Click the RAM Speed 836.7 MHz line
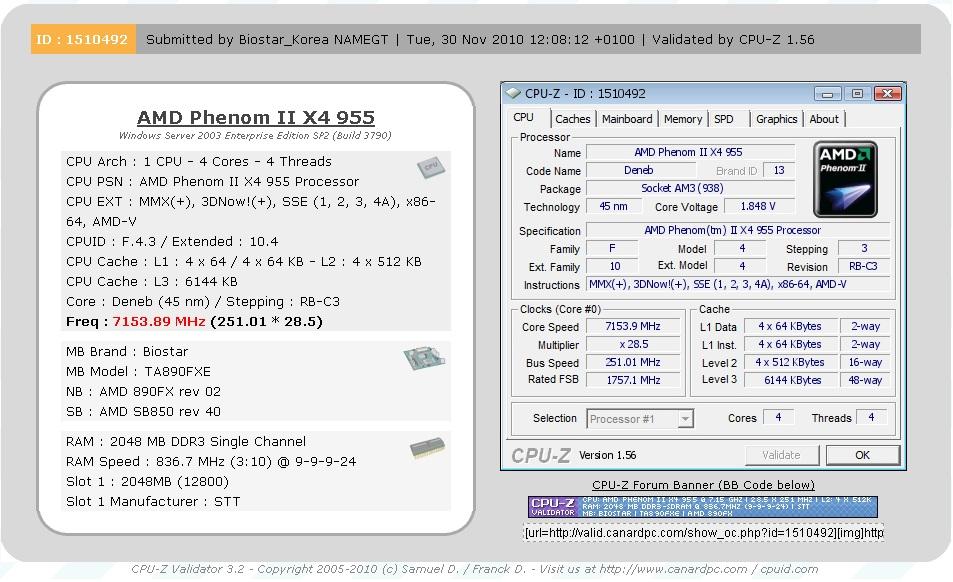953x582 pixels. pyautogui.click(x=211, y=462)
